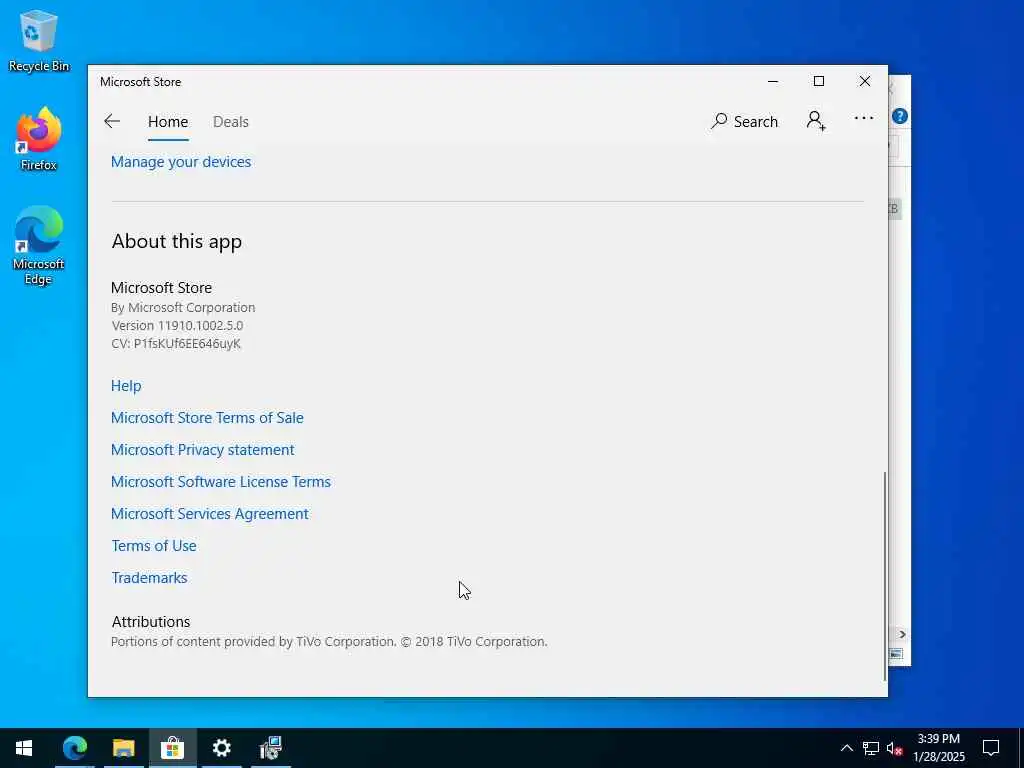
Task: Switch to the Deals tab
Action: [231, 122]
